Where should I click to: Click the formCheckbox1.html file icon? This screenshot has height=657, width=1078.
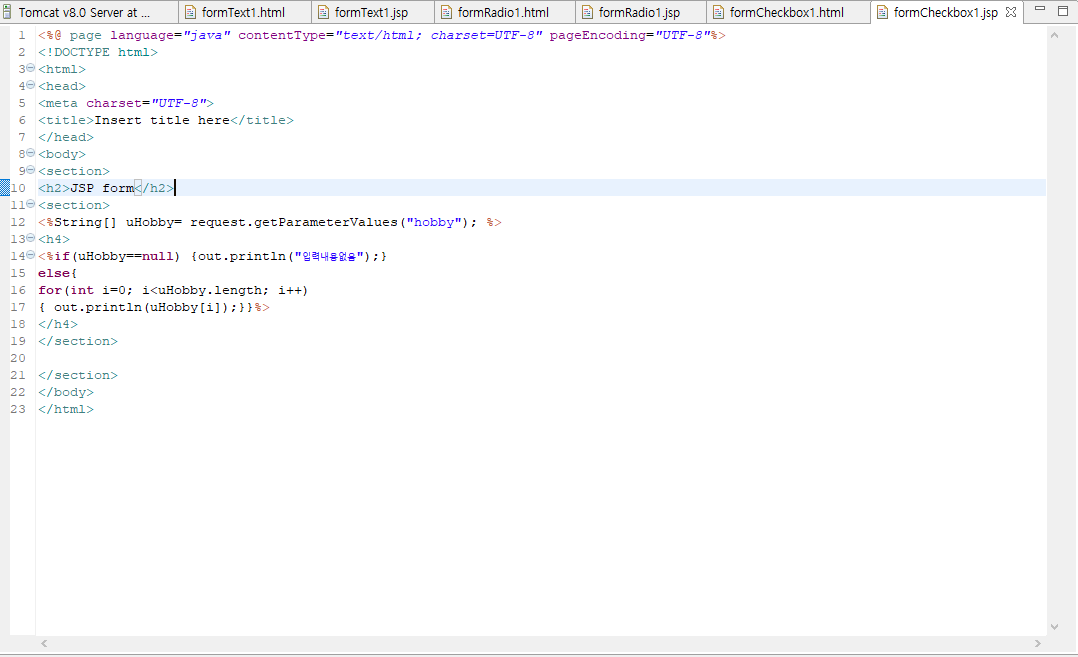718,12
